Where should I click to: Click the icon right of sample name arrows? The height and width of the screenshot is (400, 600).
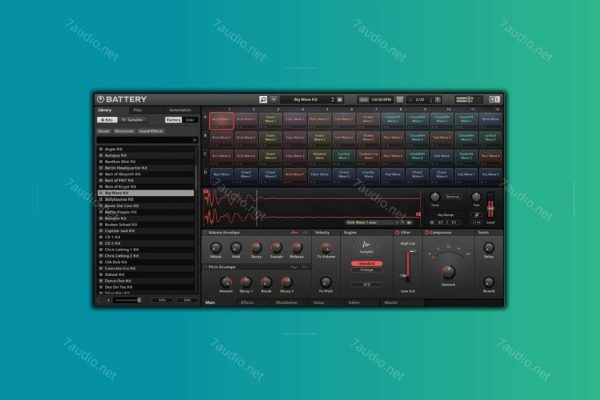click(x=409, y=222)
